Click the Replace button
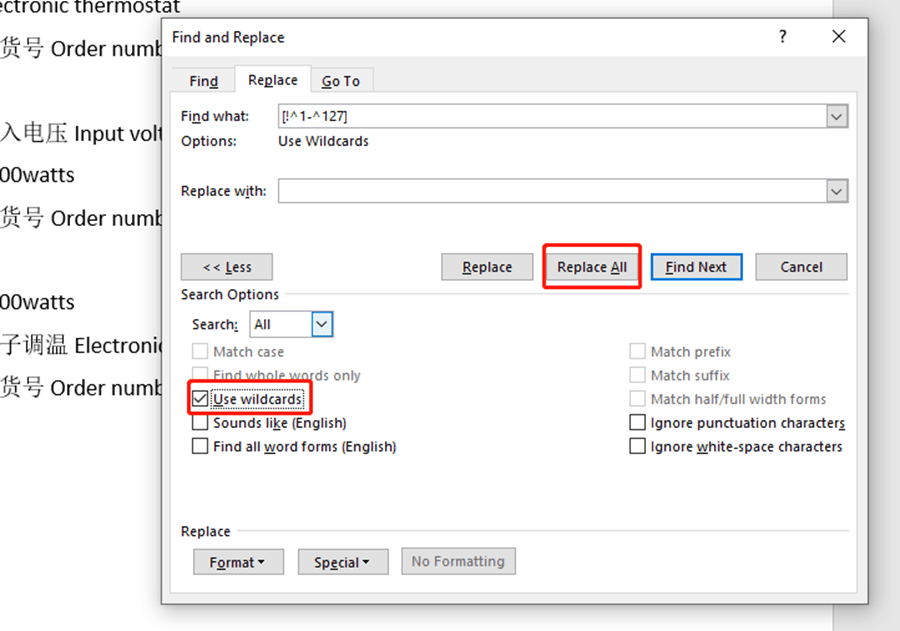 487,267
